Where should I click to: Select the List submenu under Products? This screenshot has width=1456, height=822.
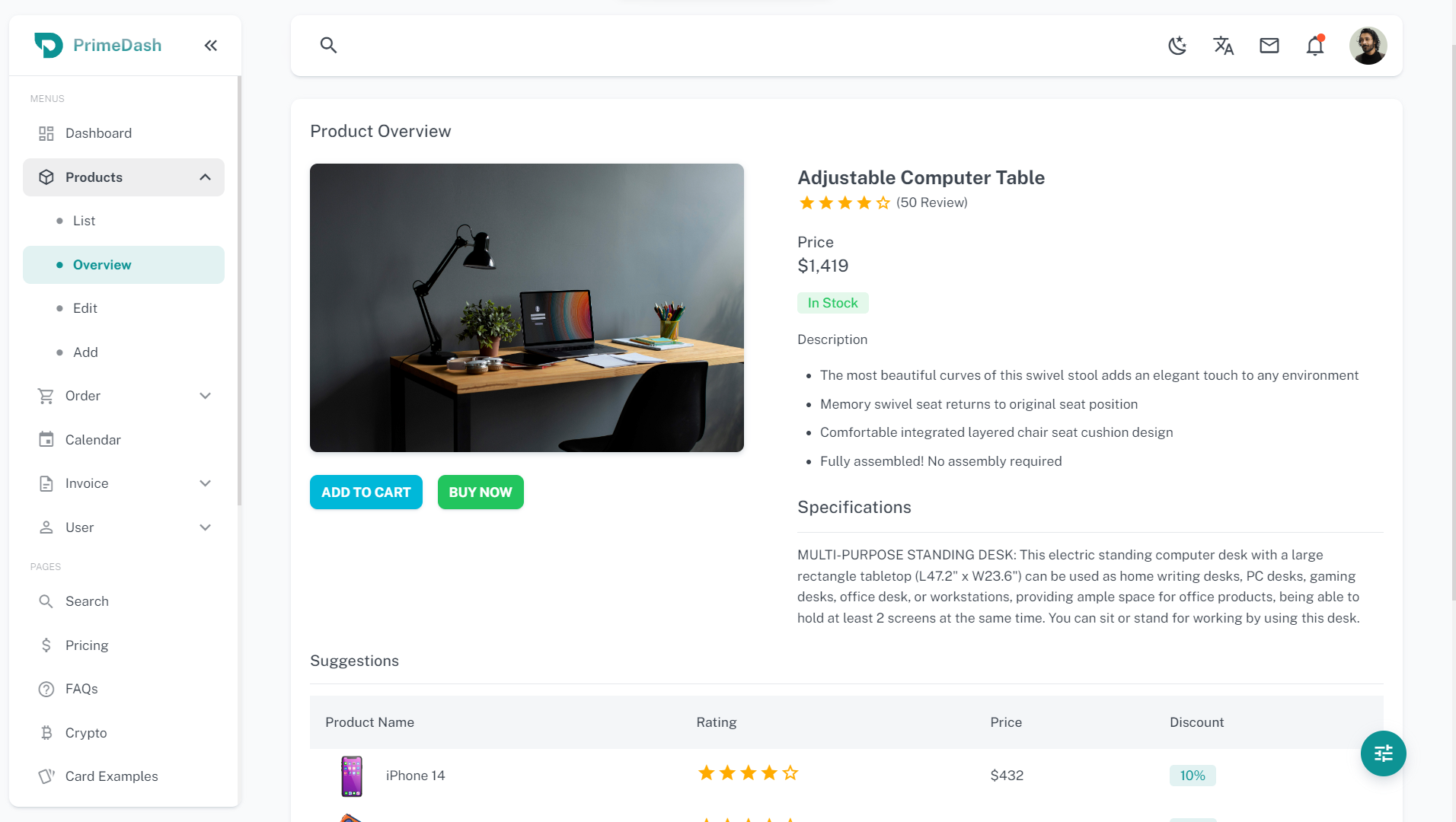pyautogui.click(x=84, y=221)
